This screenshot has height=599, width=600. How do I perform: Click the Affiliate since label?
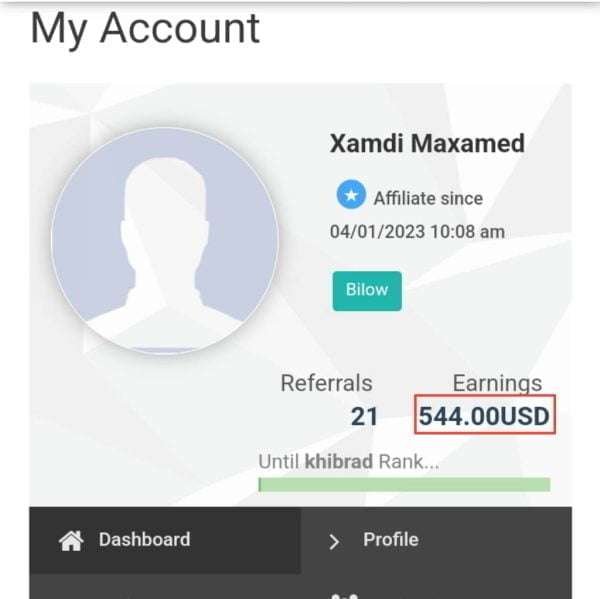tap(428, 198)
